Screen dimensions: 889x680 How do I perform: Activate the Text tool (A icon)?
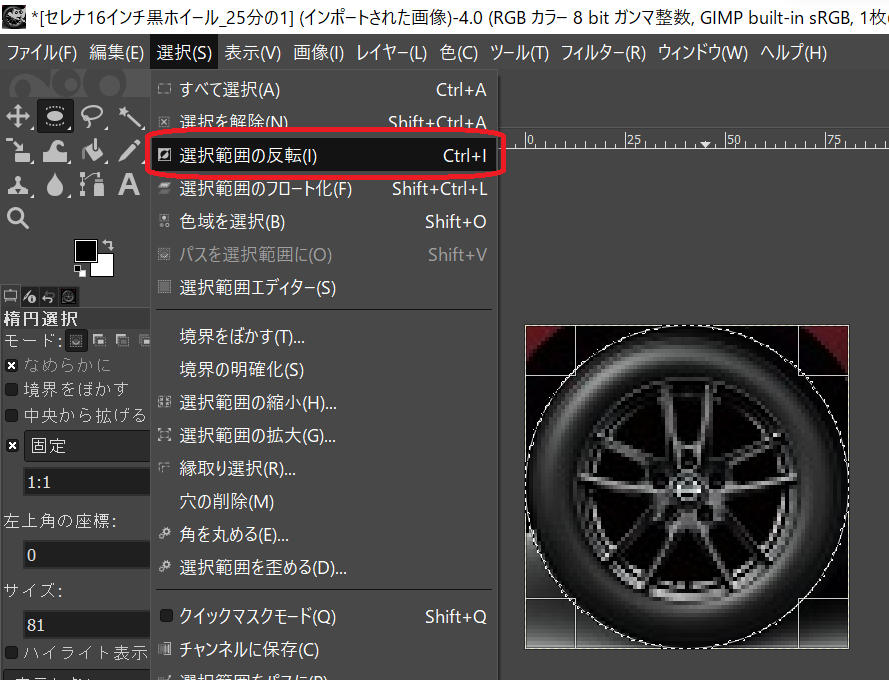pyautogui.click(x=129, y=184)
